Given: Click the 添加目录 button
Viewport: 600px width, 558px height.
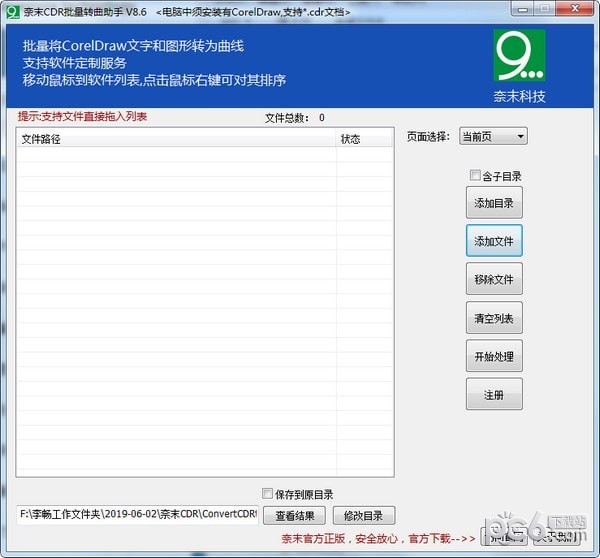Looking at the screenshot, I should 494,203.
